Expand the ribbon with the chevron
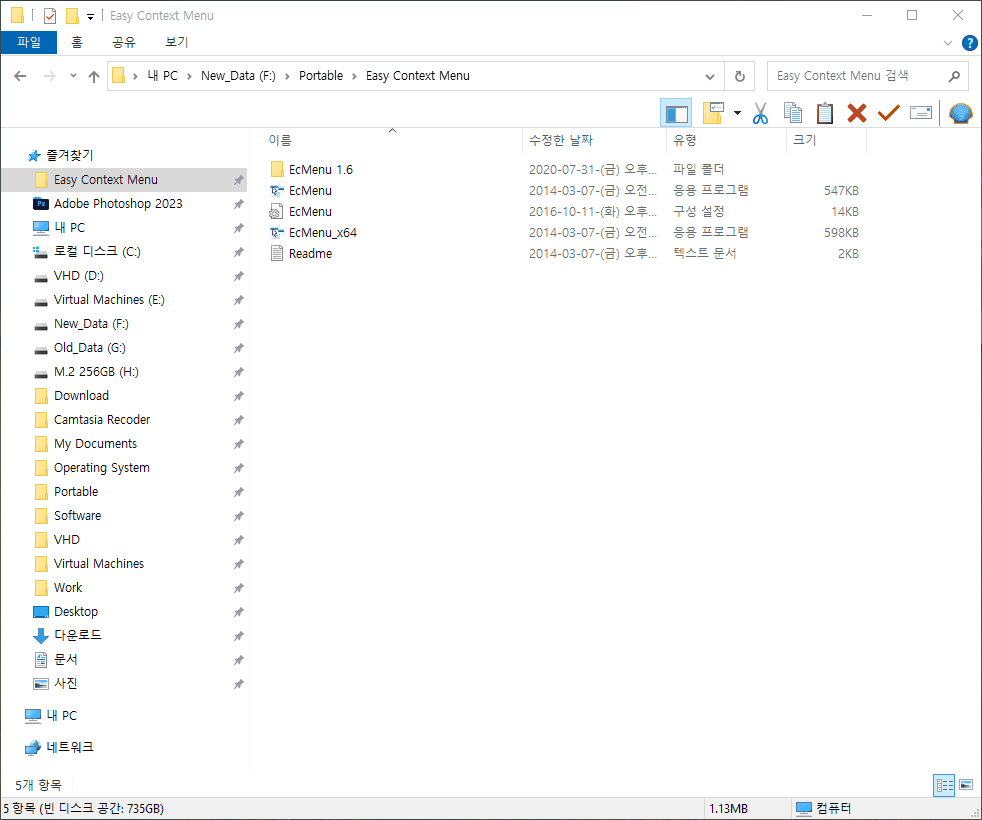Viewport: 982px width, 820px height. click(x=948, y=43)
